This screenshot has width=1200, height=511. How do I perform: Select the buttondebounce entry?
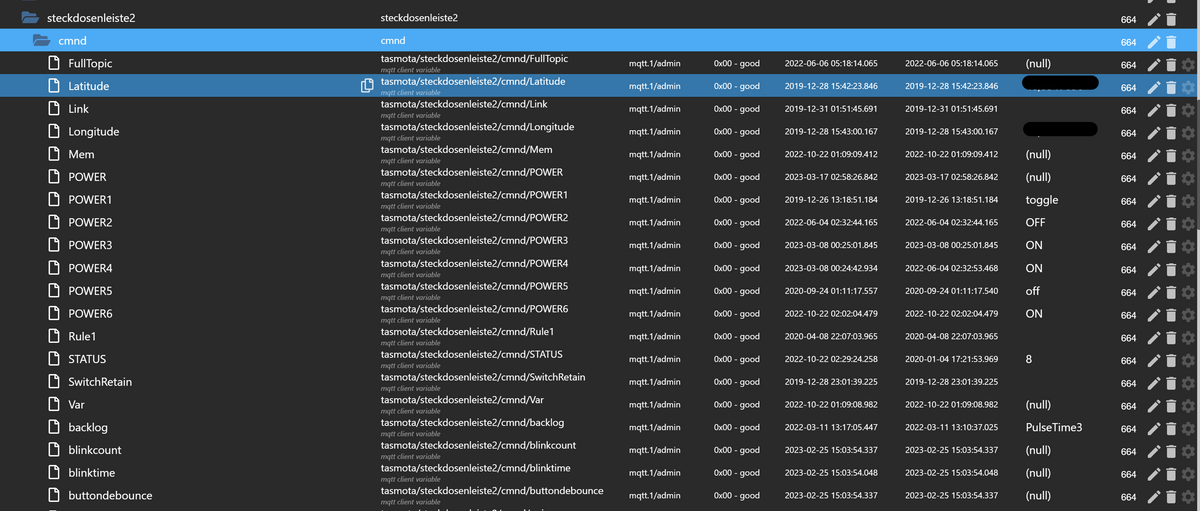109,495
